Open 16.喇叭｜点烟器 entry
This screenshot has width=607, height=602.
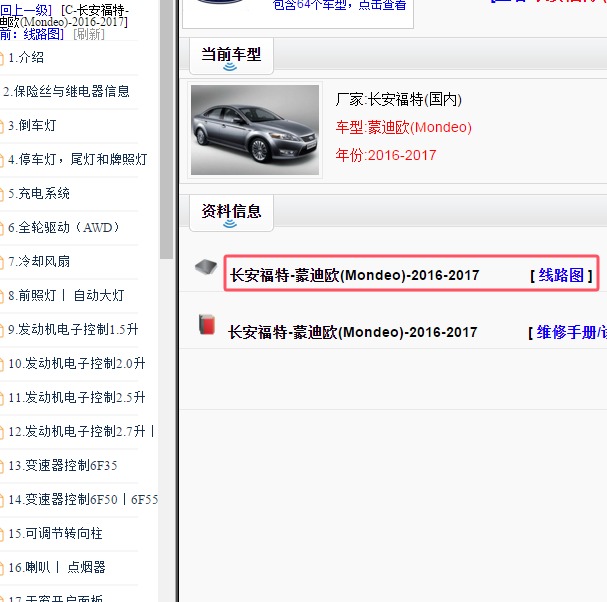[57, 568]
